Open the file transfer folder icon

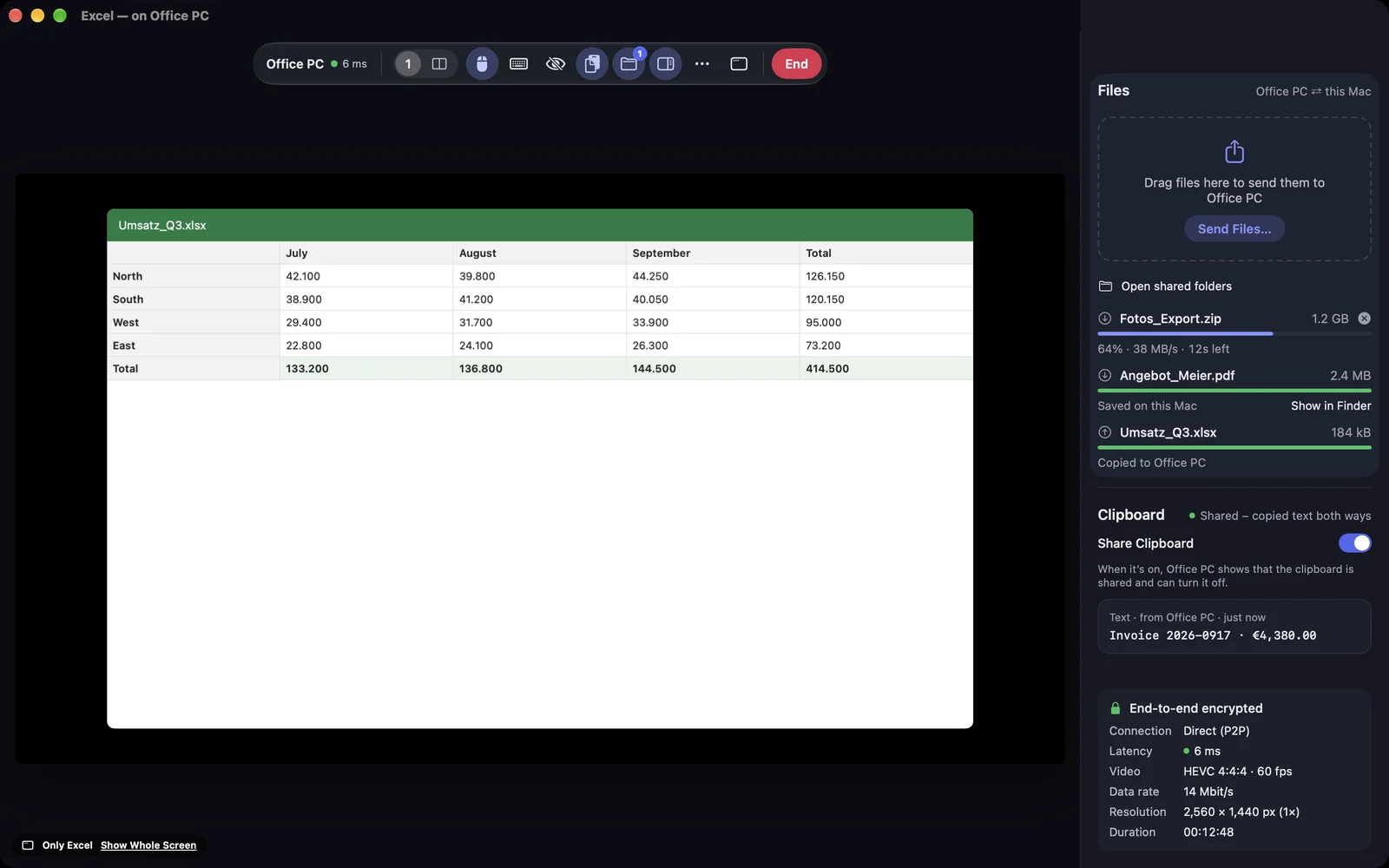(x=629, y=64)
